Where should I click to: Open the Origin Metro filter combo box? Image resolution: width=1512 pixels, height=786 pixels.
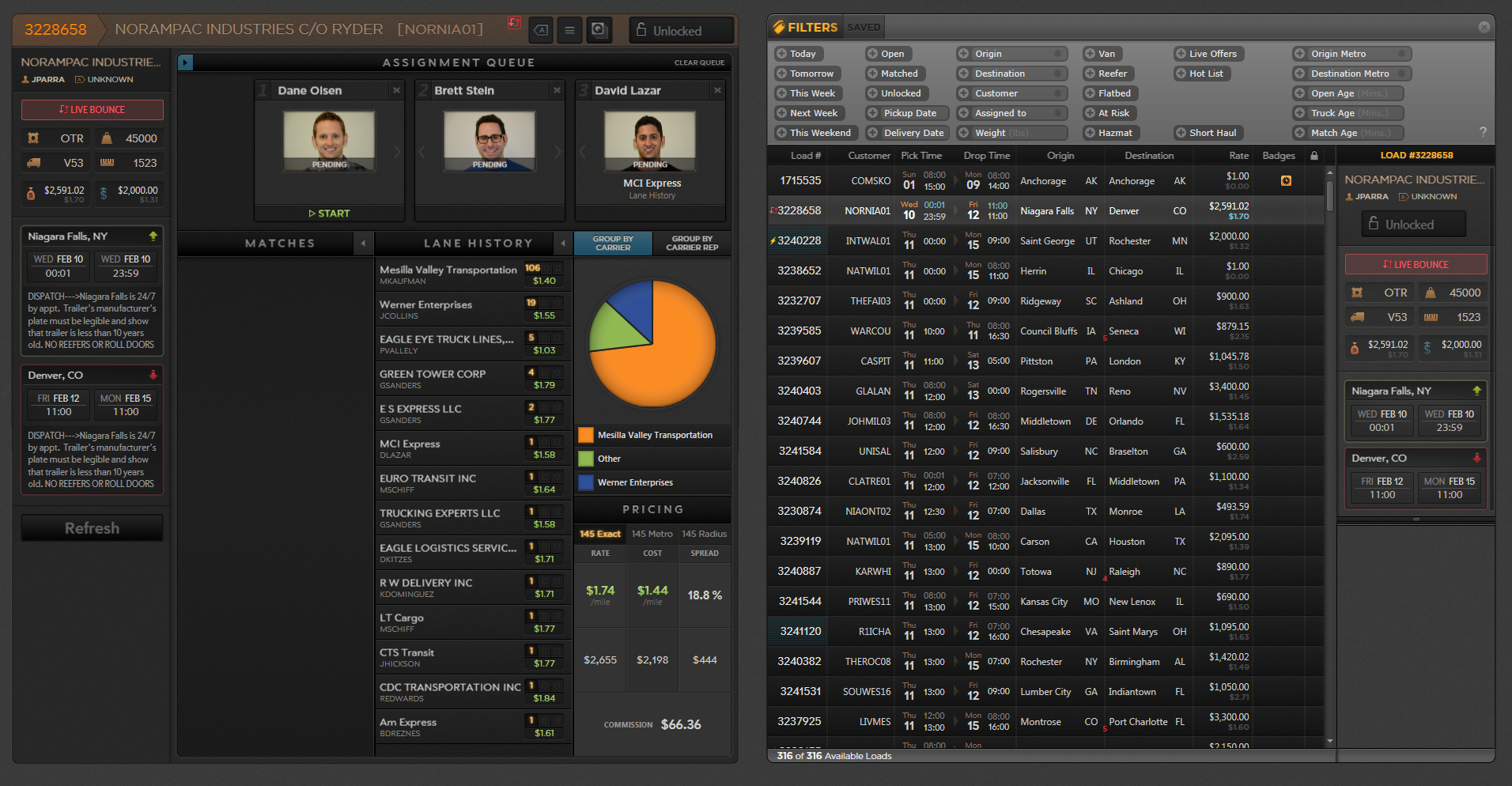[1351, 54]
